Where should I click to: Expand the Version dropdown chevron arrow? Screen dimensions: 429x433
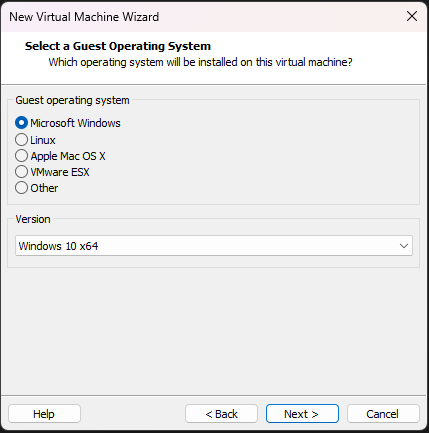pyautogui.click(x=404, y=246)
